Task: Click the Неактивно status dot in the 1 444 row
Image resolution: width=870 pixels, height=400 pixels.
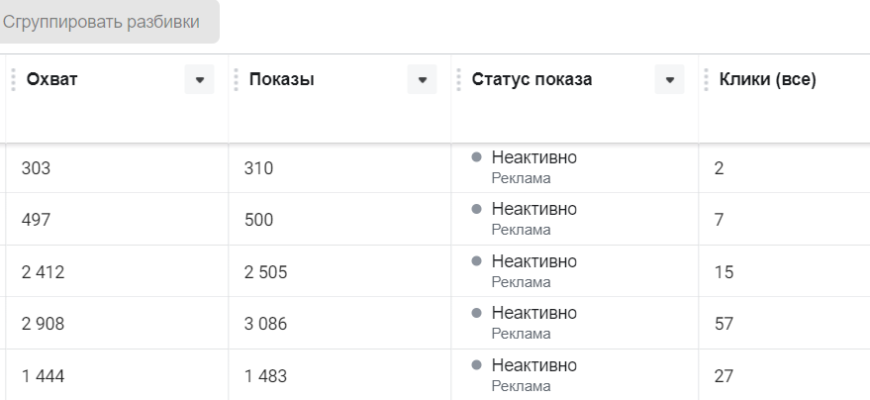Action: click(x=479, y=367)
